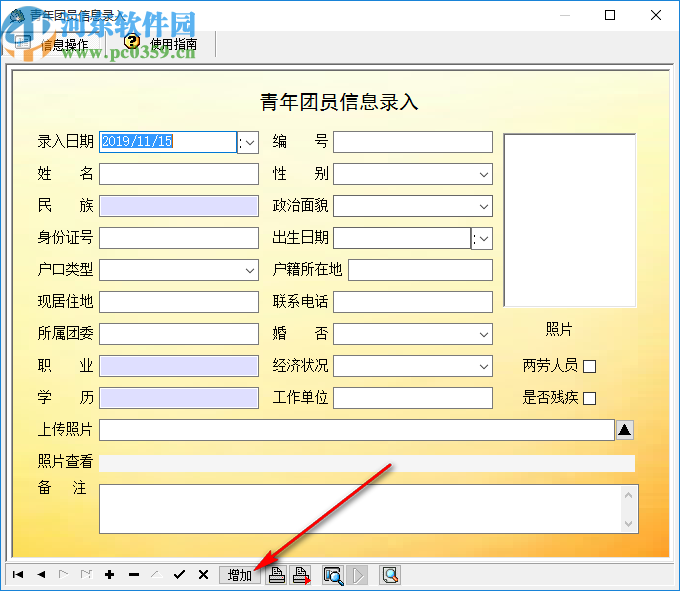Expand the 性别 dropdown
This screenshot has width=680, height=591.
484,174
